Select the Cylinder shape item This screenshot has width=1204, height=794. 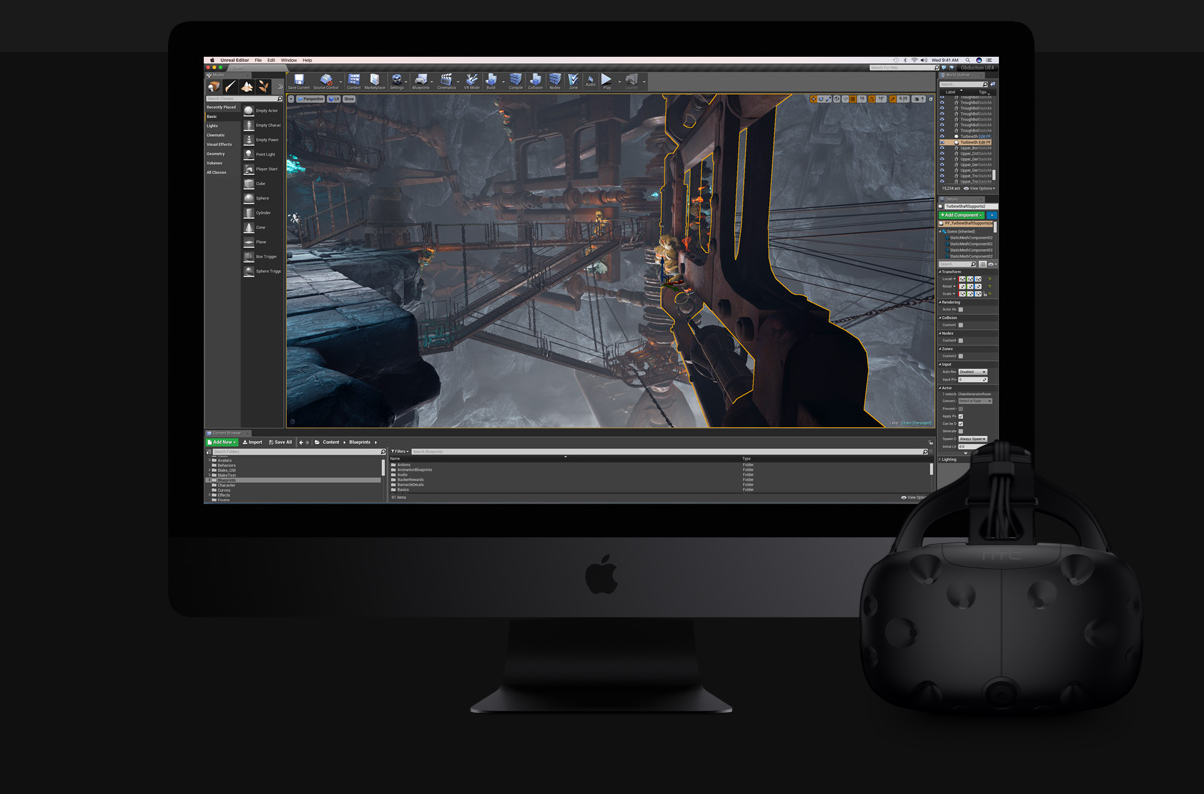264,213
